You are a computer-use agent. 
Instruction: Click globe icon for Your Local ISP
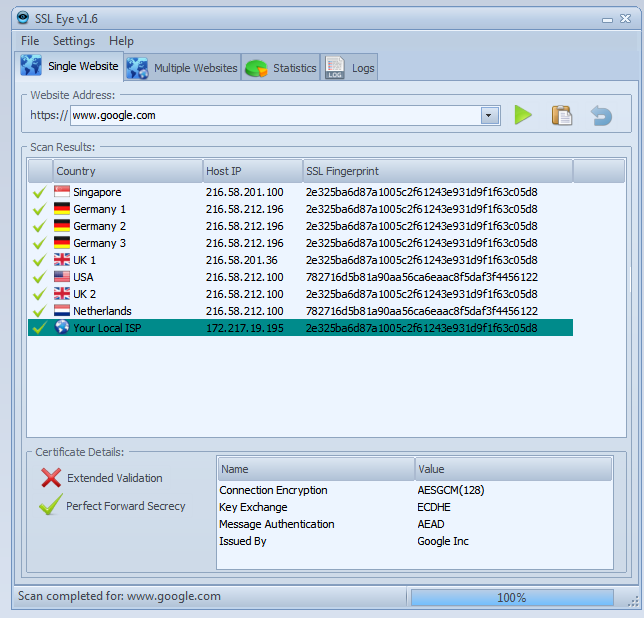coord(62,327)
